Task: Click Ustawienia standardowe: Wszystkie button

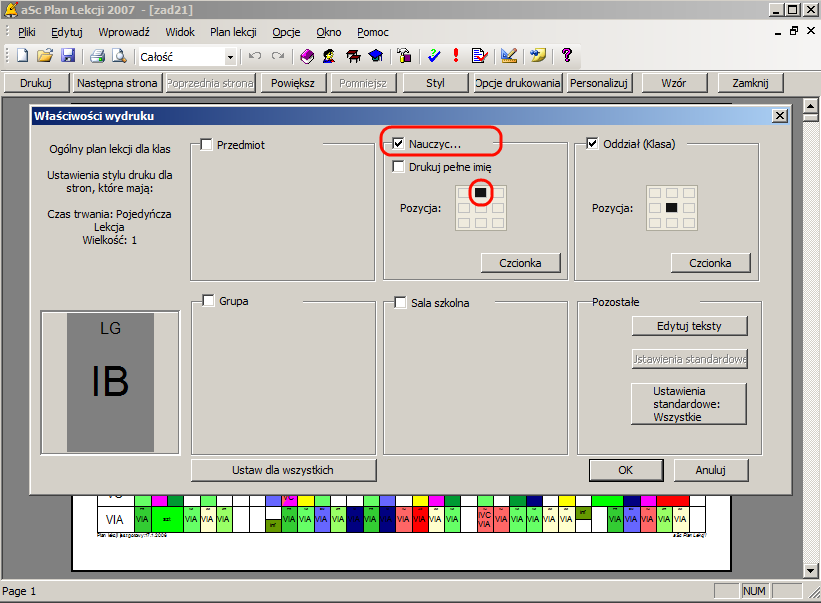Action: pos(689,404)
